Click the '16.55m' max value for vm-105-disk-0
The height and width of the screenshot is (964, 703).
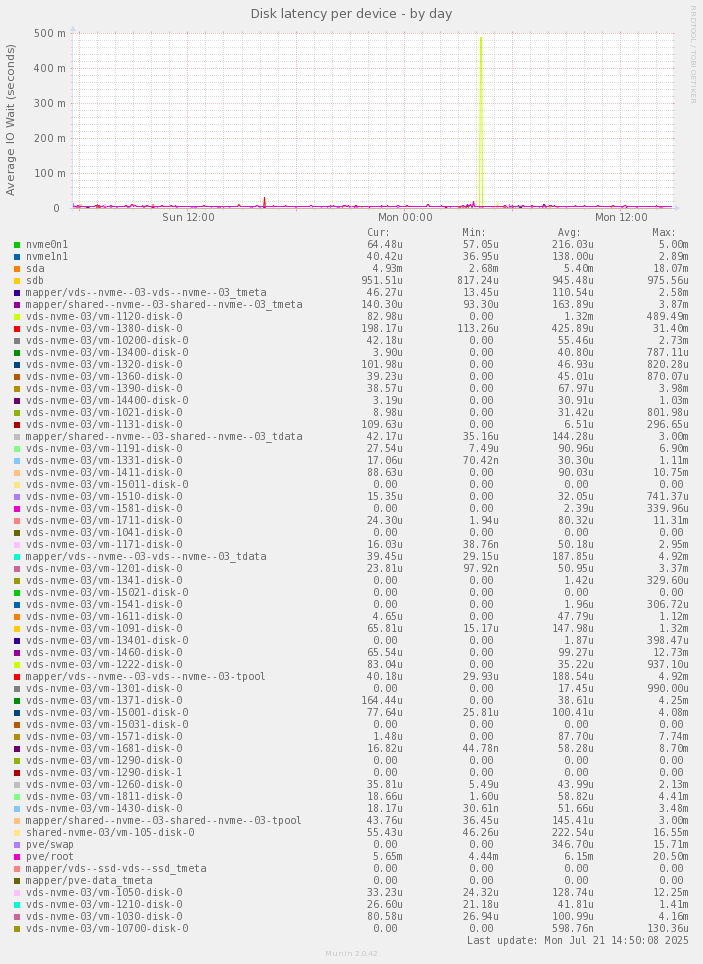pos(671,833)
